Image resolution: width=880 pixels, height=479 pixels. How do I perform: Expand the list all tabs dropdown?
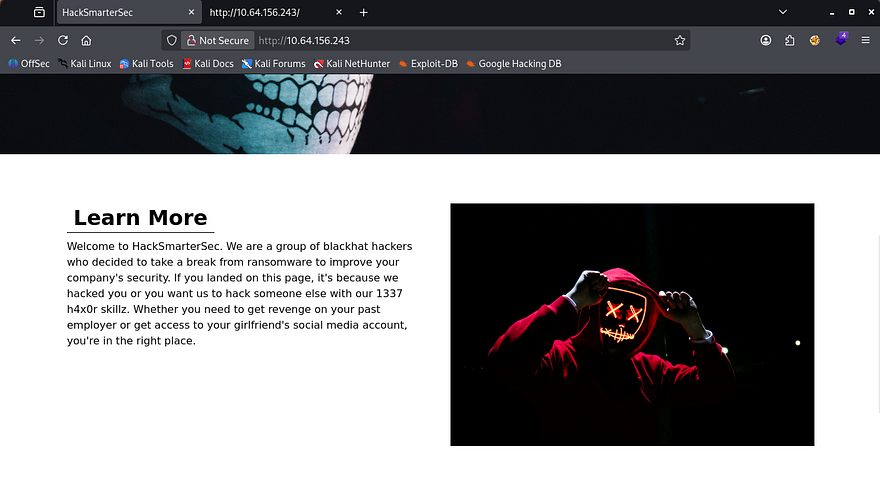(794, 12)
